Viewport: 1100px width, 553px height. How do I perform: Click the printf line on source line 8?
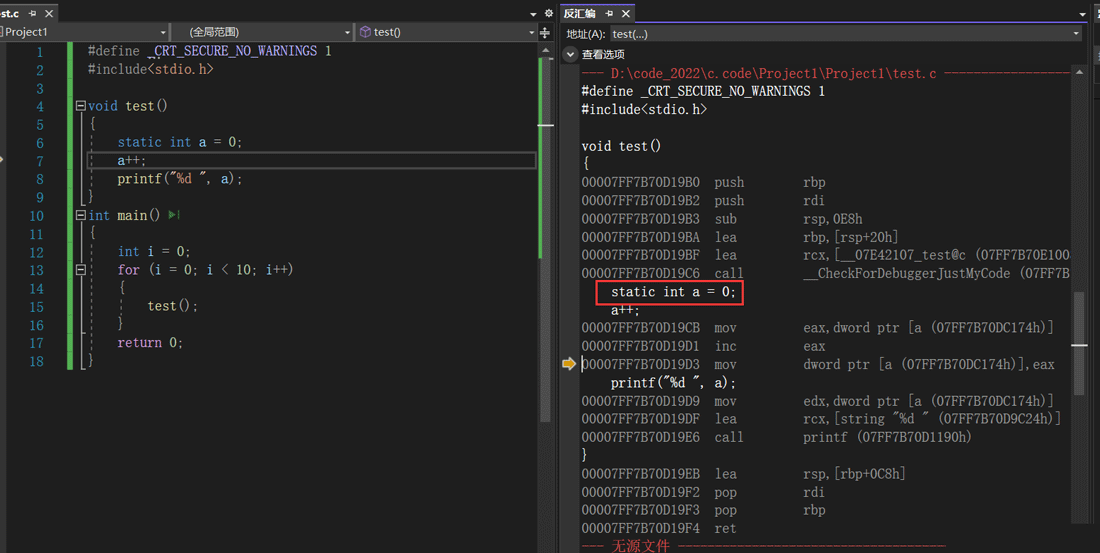(x=180, y=179)
